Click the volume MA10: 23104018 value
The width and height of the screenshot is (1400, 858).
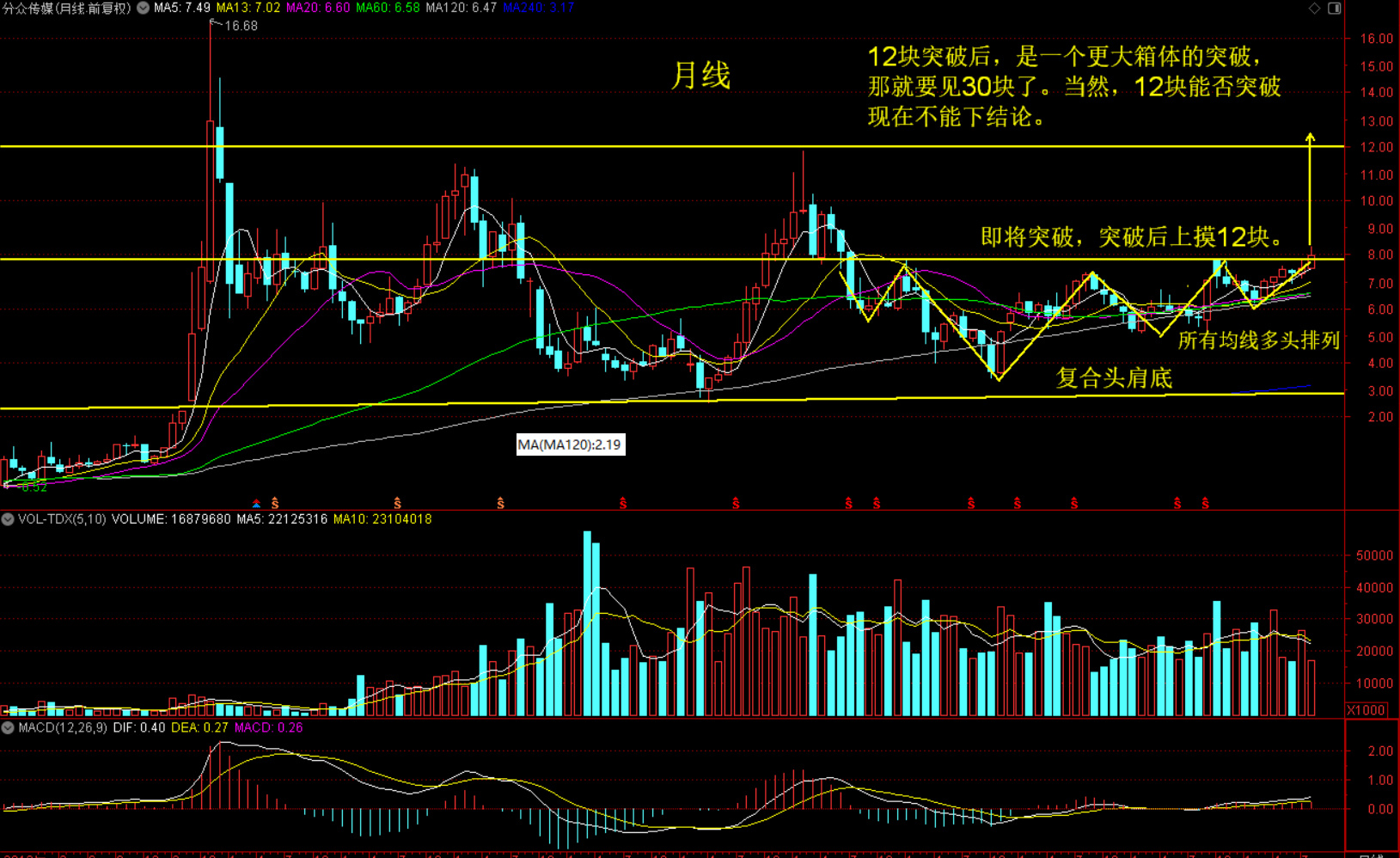coord(382,519)
